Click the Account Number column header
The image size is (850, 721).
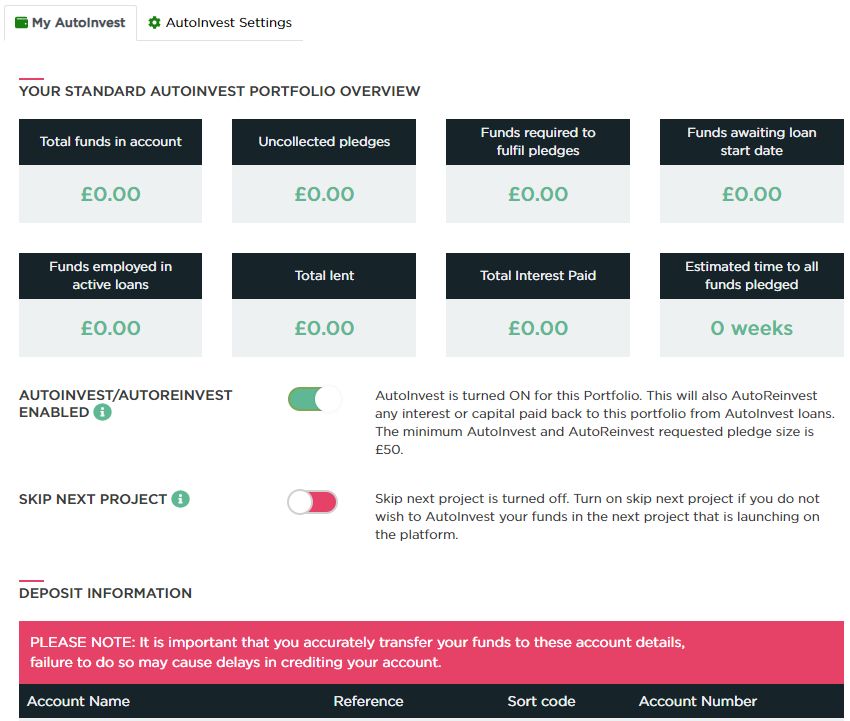coord(698,701)
